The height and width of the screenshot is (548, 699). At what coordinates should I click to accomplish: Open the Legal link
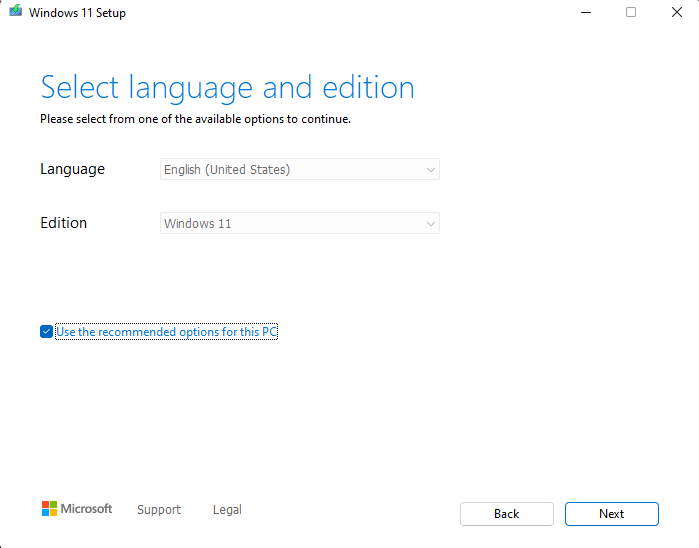pyautogui.click(x=227, y=510)
